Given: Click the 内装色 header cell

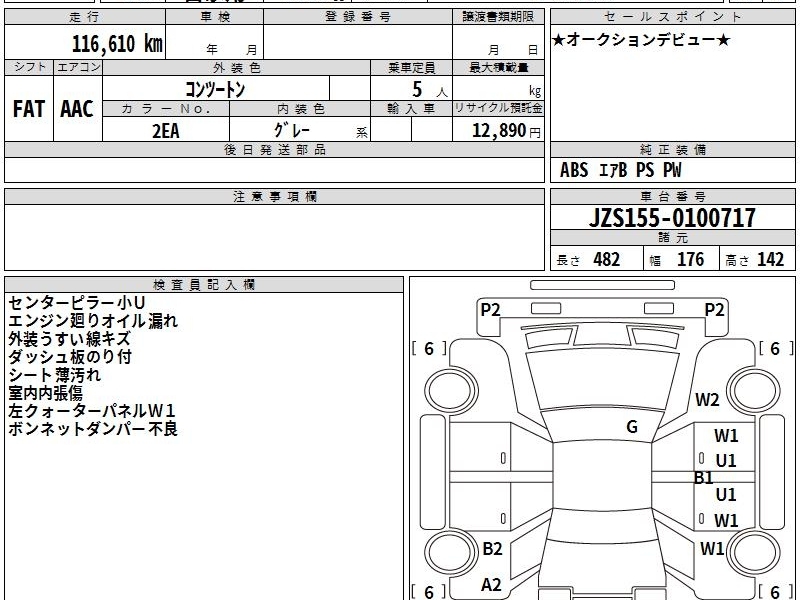Looking at the screenshot, I should (x=300, y=109).
